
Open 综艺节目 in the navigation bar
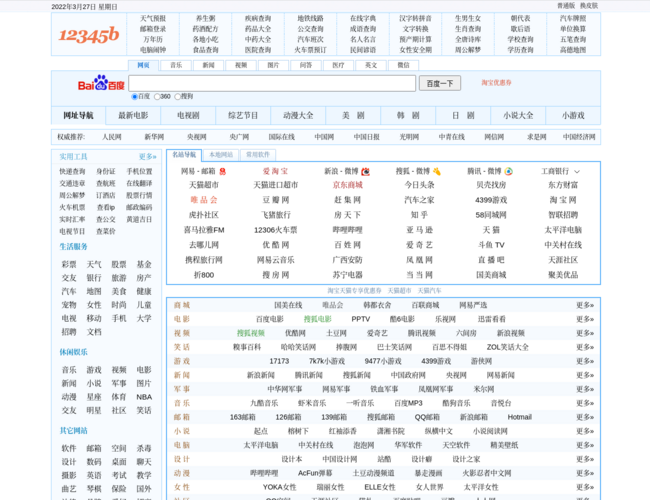coord(243,116)
